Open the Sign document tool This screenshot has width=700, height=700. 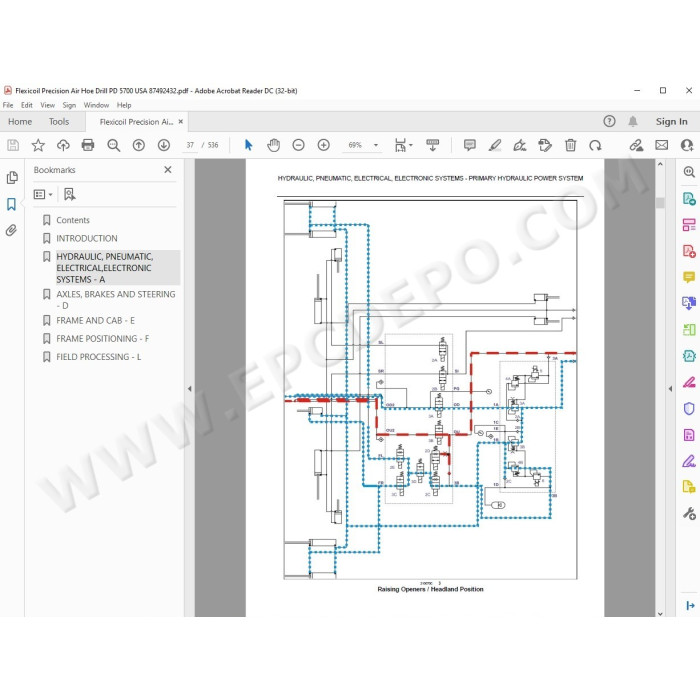tap(520, 145)
